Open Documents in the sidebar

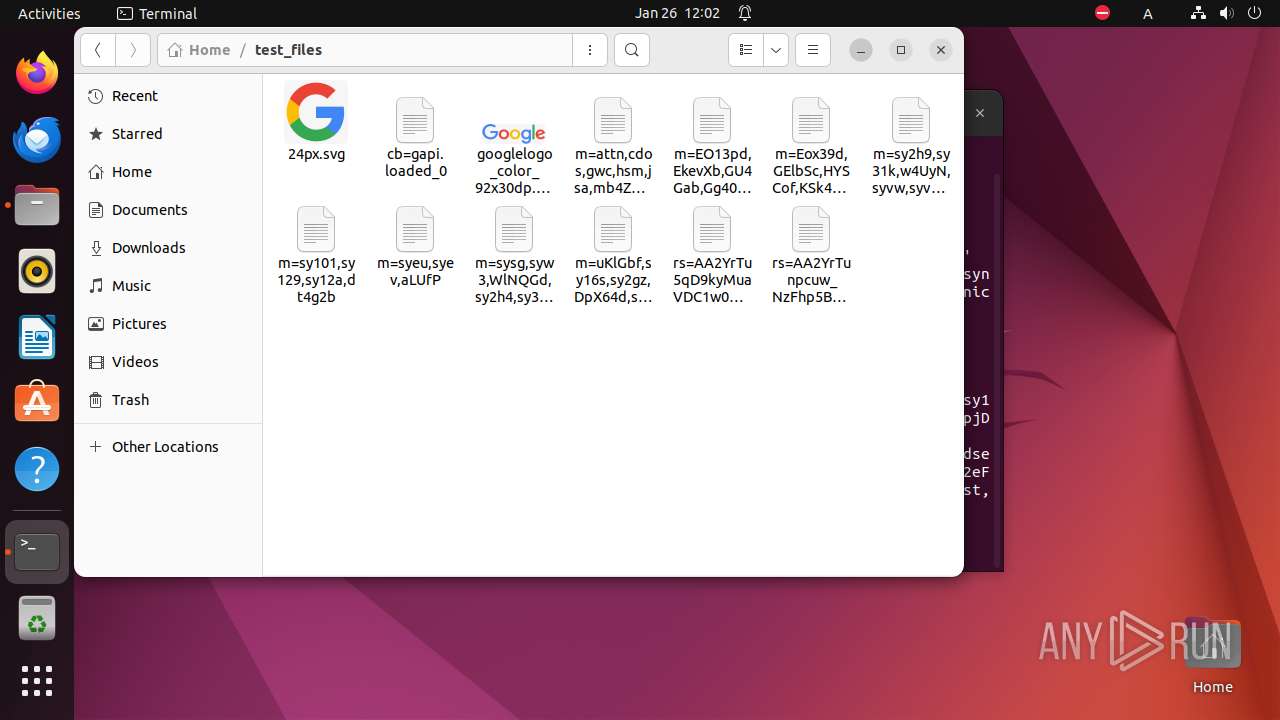tap(168, 210)
